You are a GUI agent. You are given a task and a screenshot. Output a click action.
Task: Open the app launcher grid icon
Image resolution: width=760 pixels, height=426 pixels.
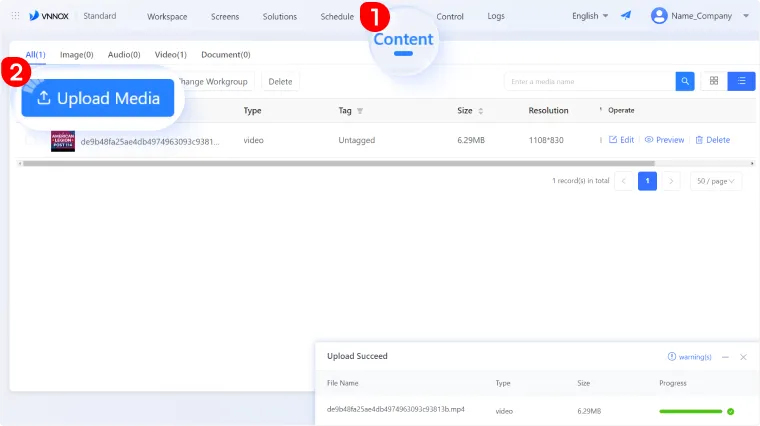pyautogui.click(x=15, y=16)
